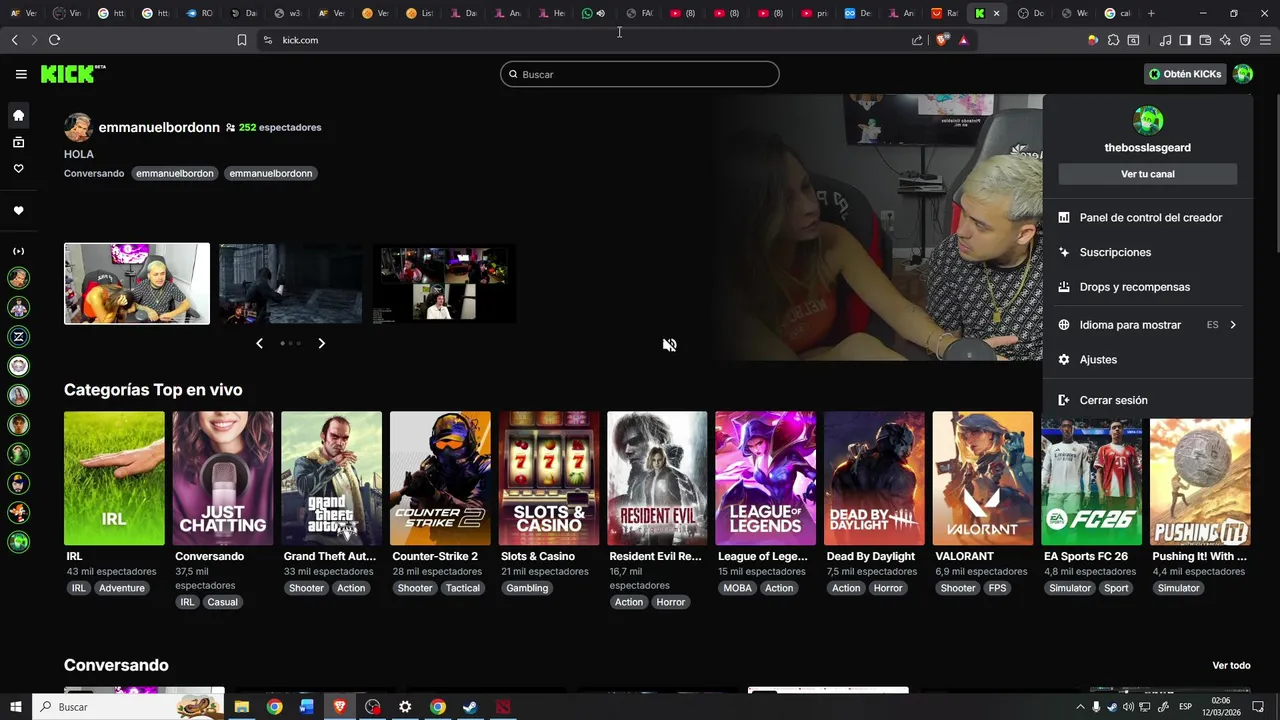Open Suscripciones from the profile menu
Image resolution: width=1280 pixels, height=720 pixels.
(x=1148, y=252)
